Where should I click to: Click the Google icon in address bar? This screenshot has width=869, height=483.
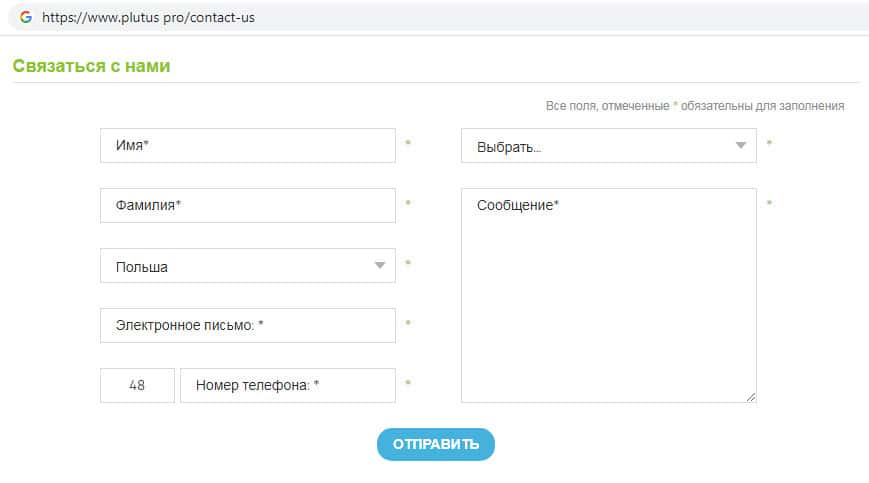coord(26,17)
